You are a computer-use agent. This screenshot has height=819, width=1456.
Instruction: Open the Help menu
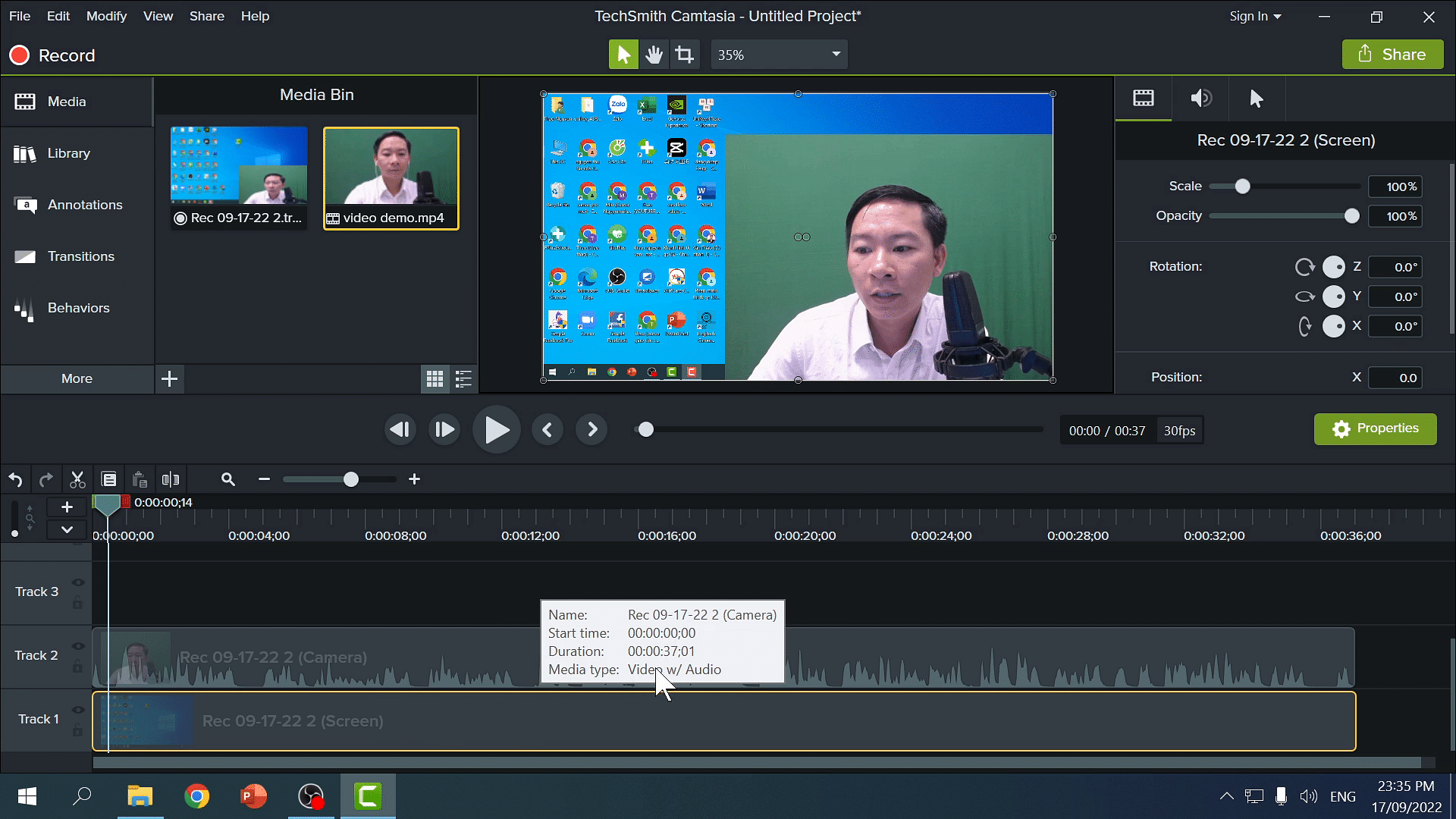point(255,16)
